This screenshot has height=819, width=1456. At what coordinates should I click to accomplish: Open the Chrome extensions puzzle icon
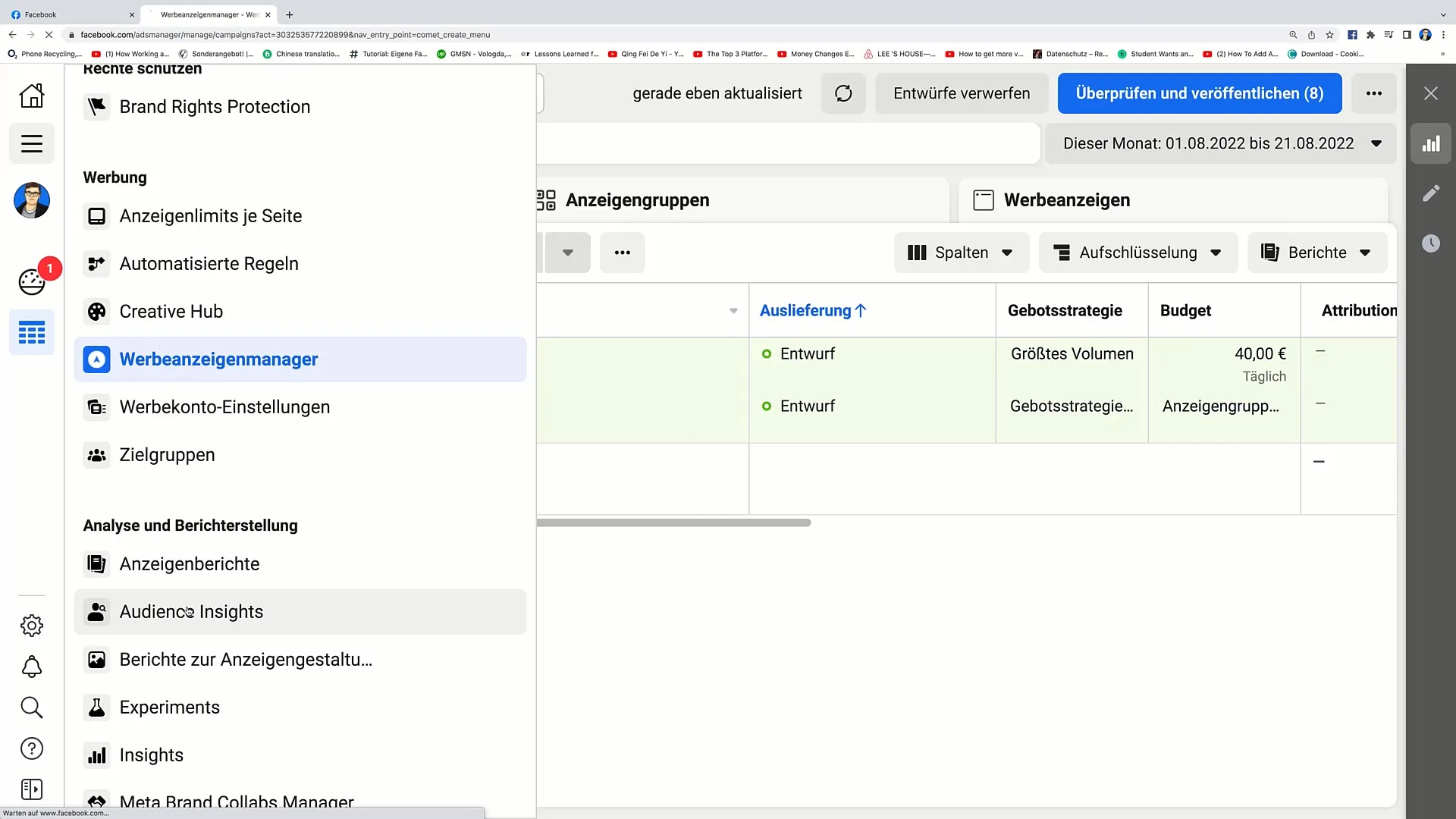pyautogui.click(x=1370, y=35)
